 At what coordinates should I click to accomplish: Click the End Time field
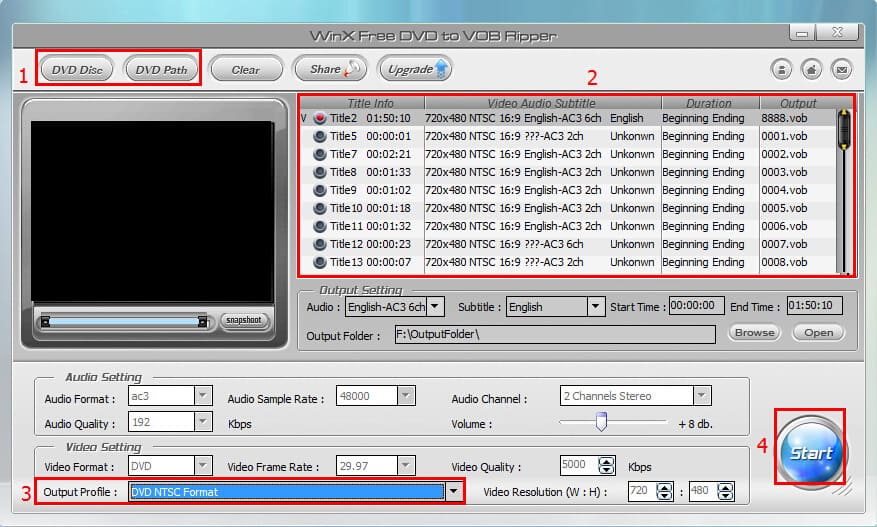pyautogui.click(x=814, y=305)
